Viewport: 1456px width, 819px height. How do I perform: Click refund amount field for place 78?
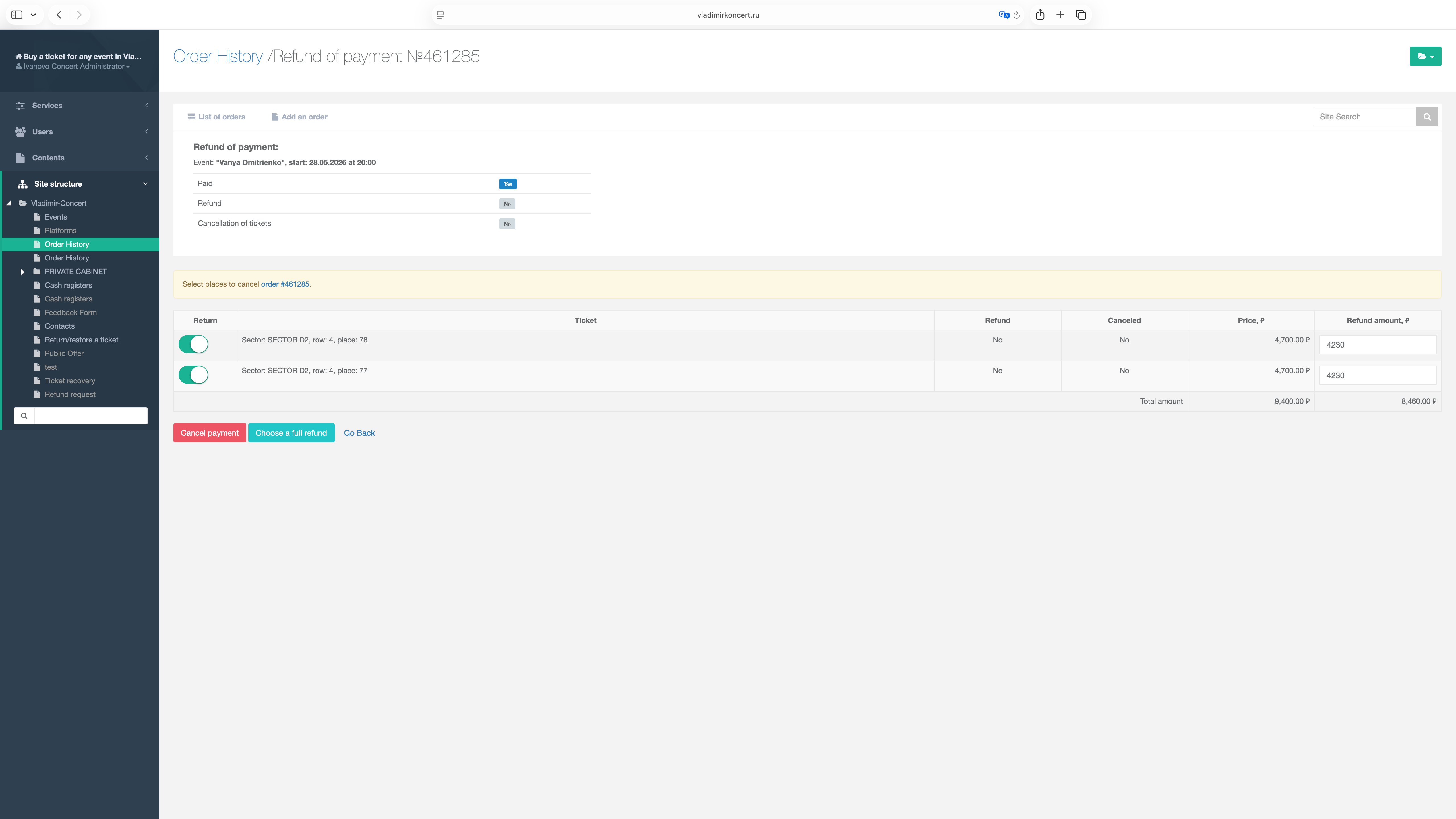pos(1377,345)
